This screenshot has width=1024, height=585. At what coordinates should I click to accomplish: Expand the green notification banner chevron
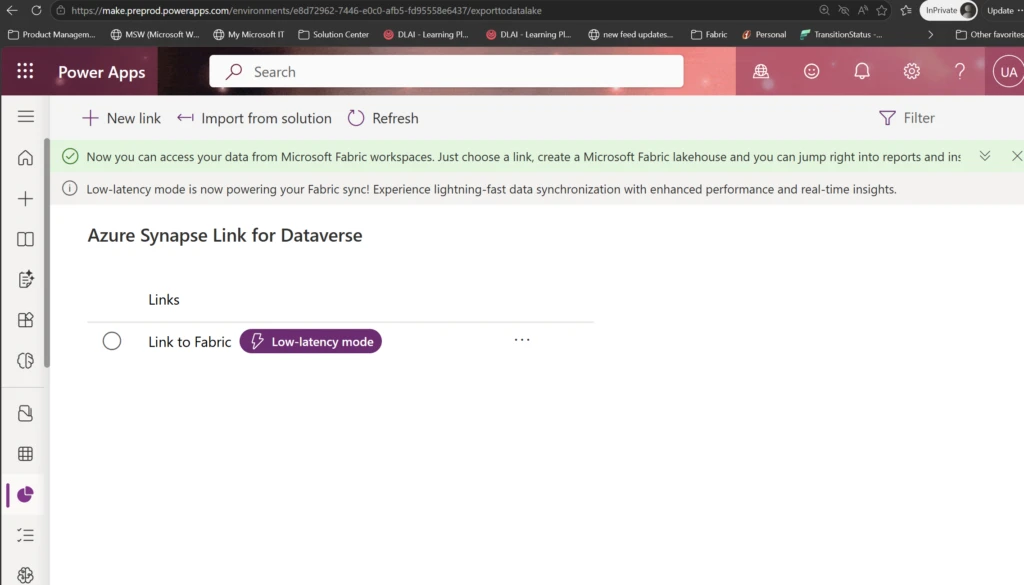click(x=985, y=156)
